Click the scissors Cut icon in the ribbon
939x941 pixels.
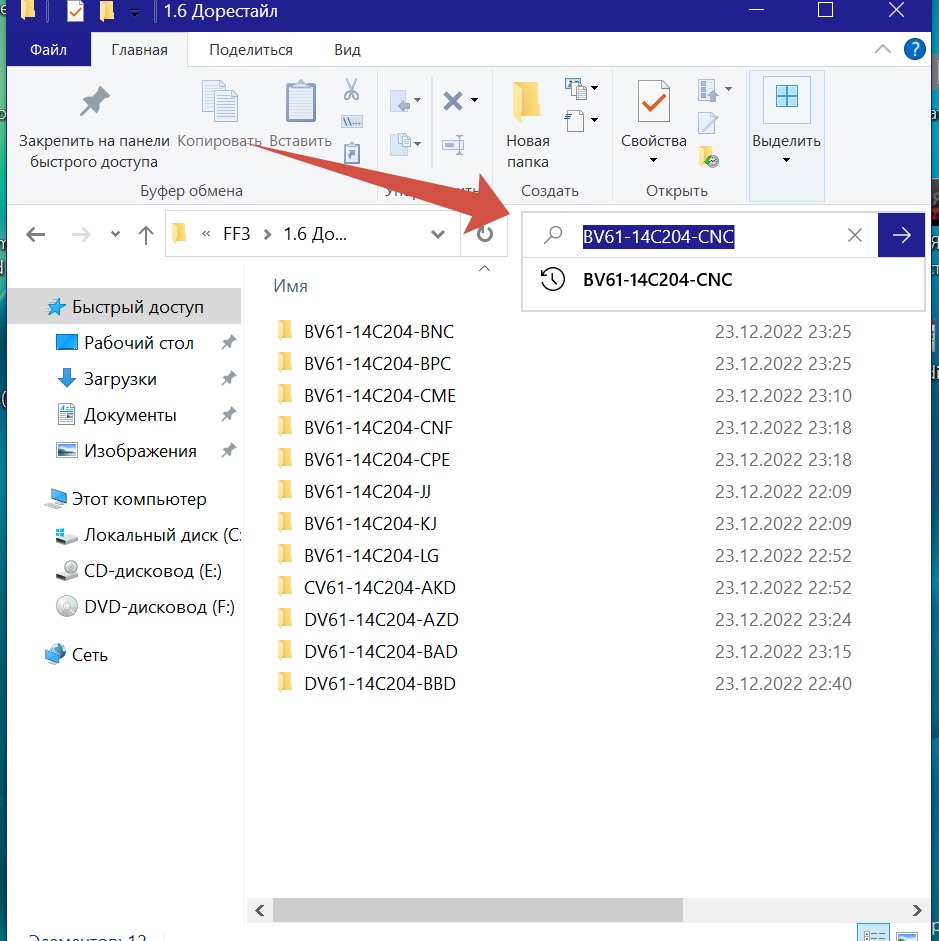[351, 90]
